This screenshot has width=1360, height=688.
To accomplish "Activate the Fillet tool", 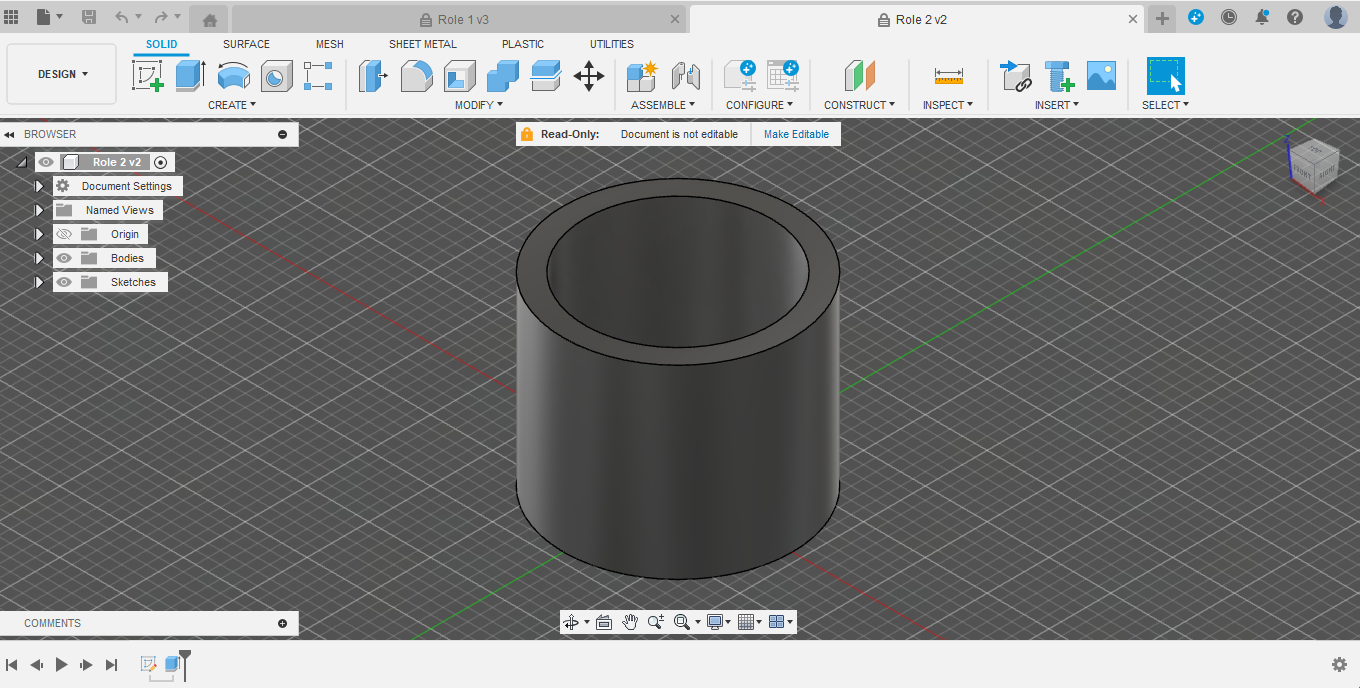I will click(416, 76).
